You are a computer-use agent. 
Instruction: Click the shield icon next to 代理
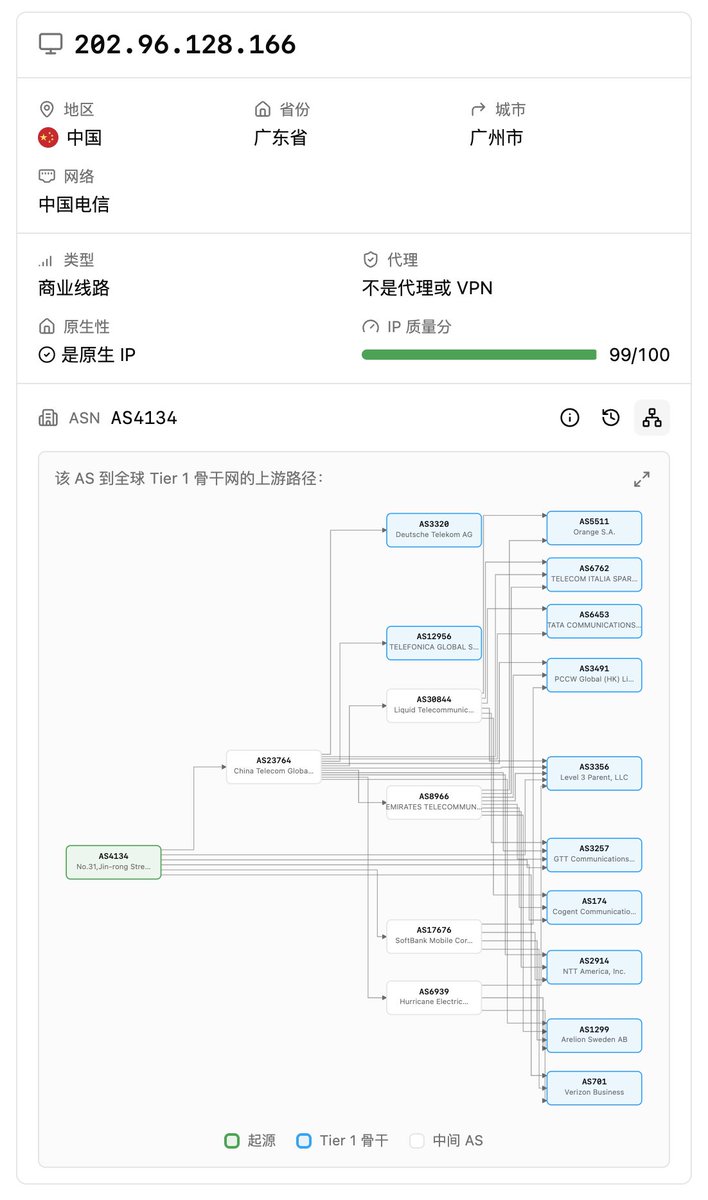tap(370, 260)
